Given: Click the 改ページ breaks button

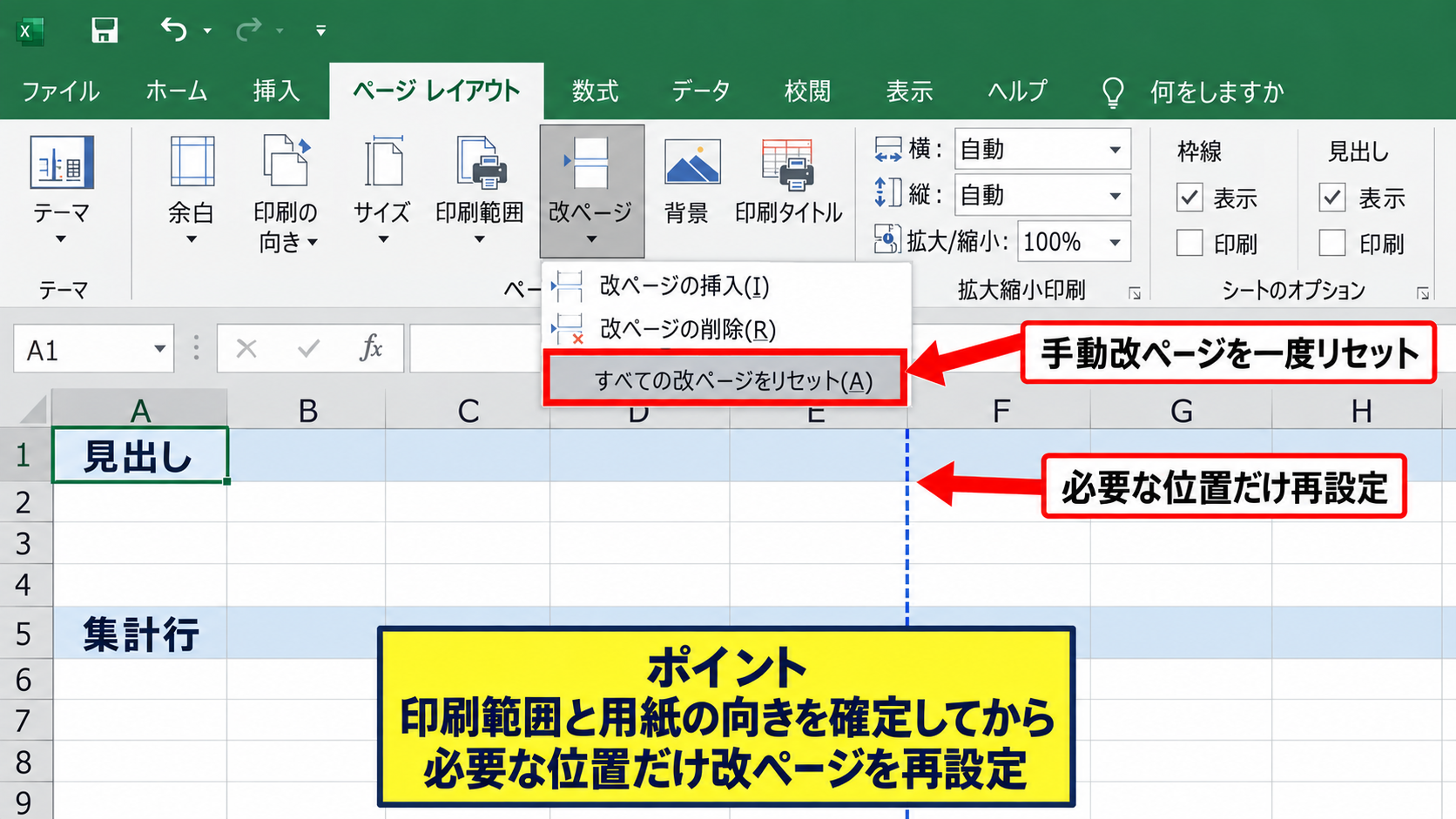Looking at the screenshot, I should pyautogui.click(x=591, y=190).
